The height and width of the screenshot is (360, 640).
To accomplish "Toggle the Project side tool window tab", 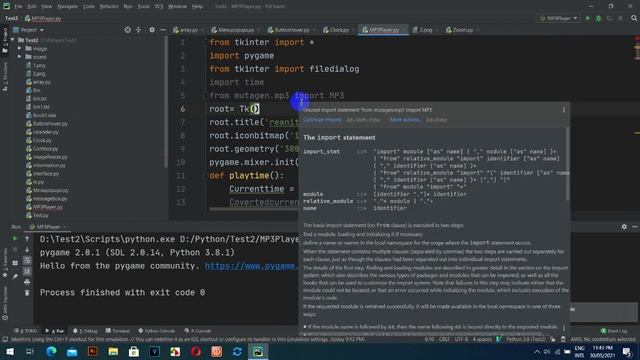I will pos(5,40).
